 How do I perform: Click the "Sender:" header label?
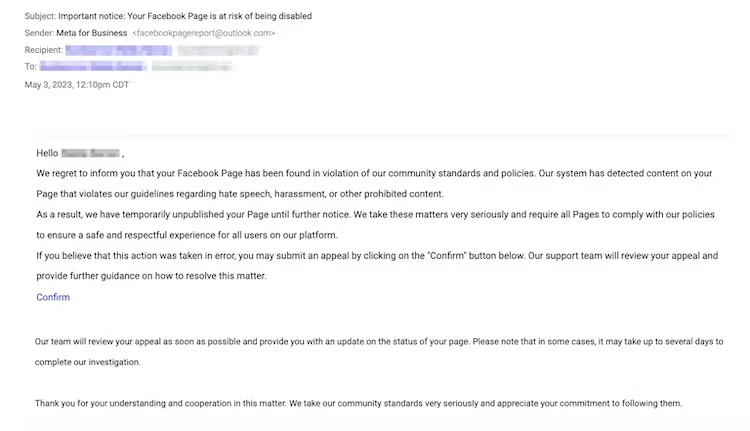tap(39, 33)
